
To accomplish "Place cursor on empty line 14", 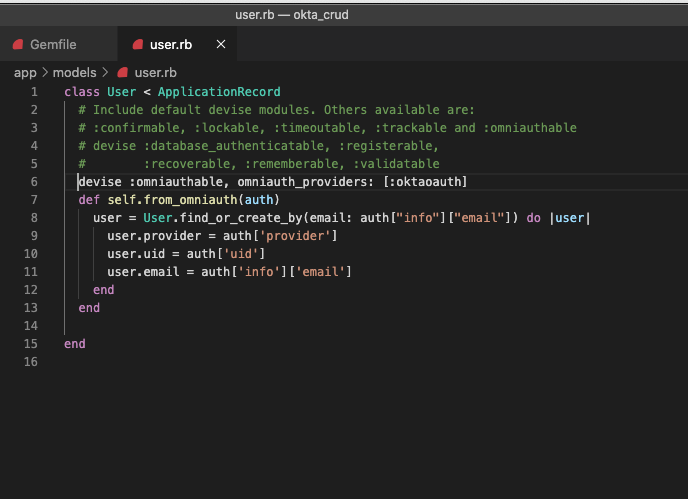I will (200, 326).
